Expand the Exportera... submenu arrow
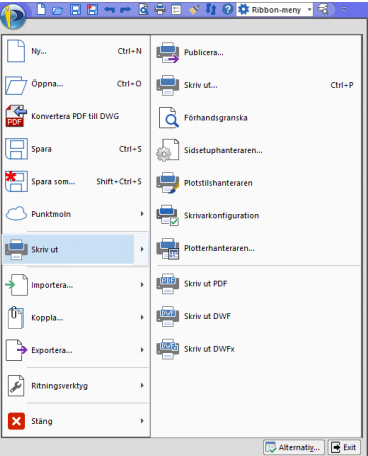Image resolution: width=368 pixels, height=456 pixels. point(142,350)
